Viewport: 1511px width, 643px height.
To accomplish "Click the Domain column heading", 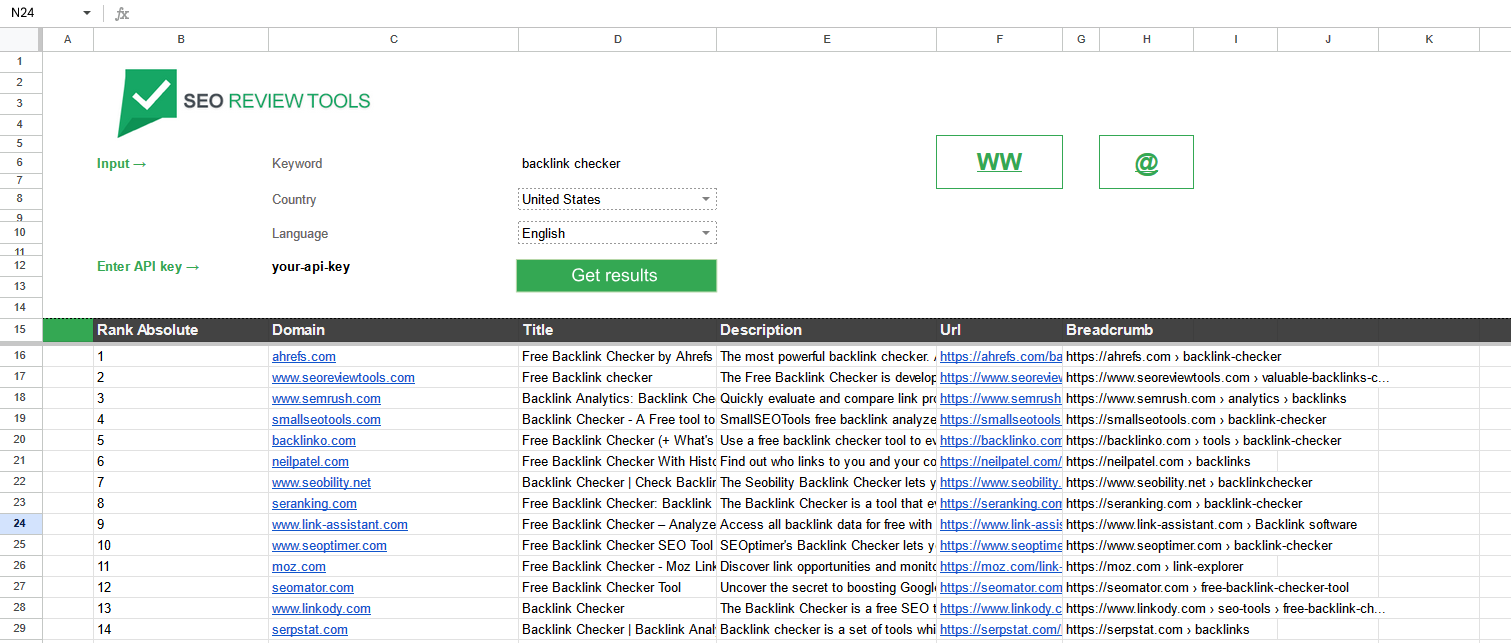I will click(298, 330).
